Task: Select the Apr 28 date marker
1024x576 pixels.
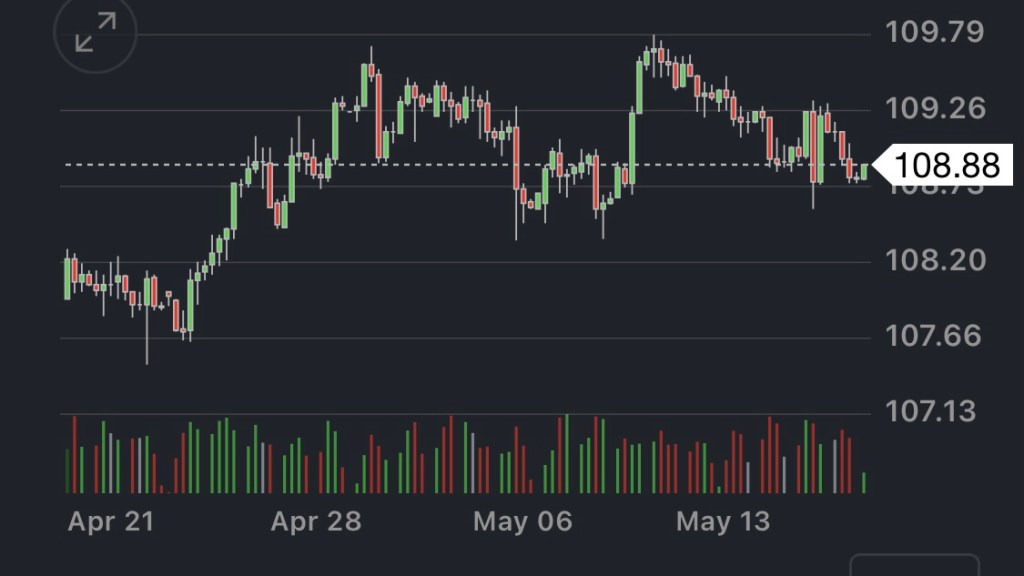Action: click(x=316, y=521)
